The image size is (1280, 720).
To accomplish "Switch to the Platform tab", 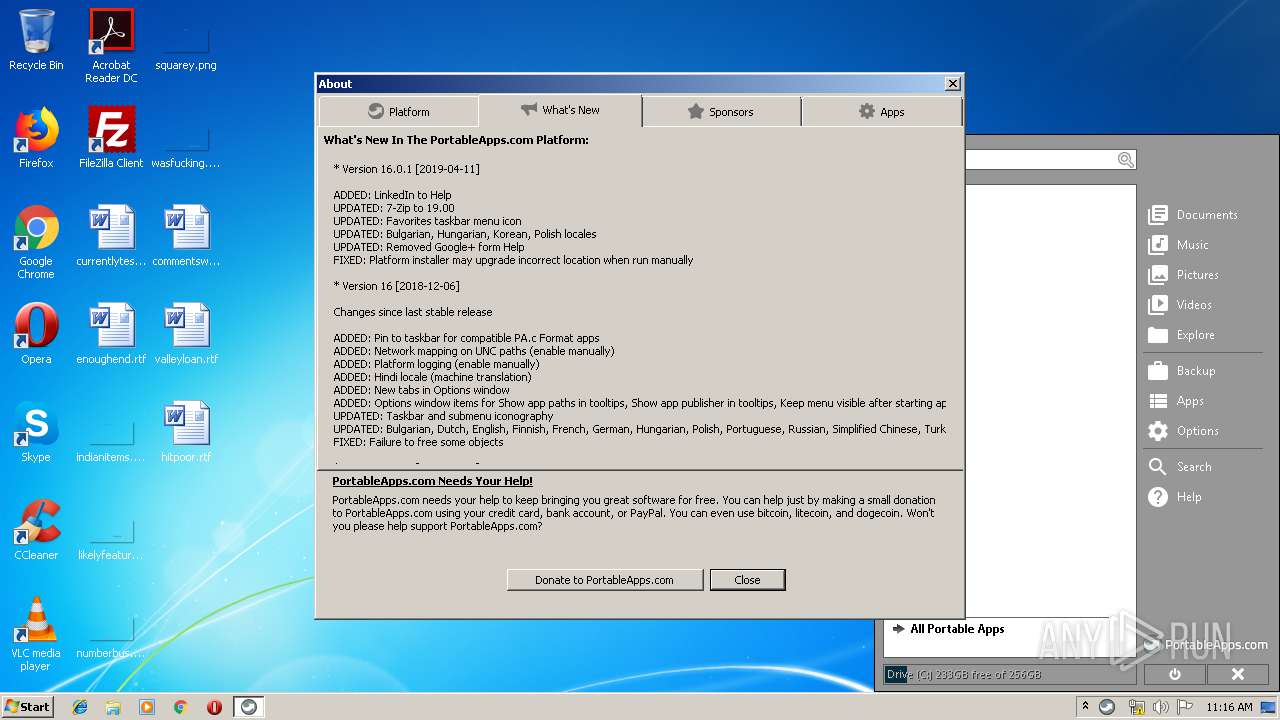I will tap(399, 112).
